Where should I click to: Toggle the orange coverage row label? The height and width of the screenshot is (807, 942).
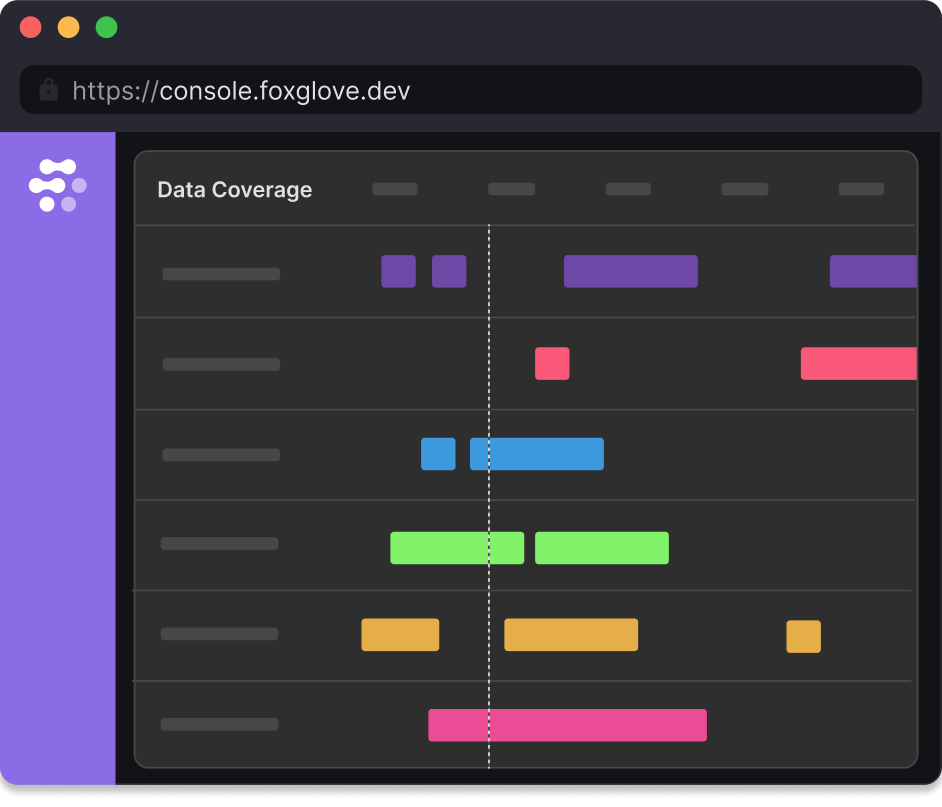220,633
